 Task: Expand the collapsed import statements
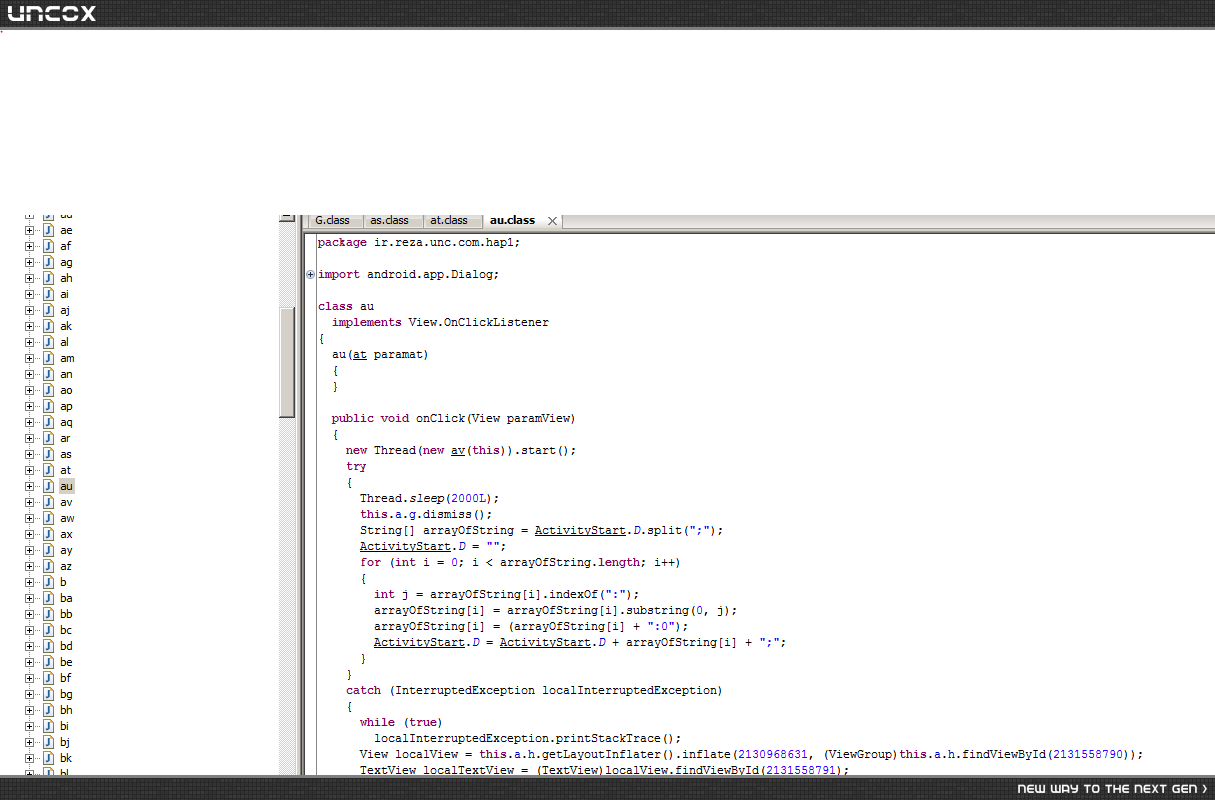(310, 274)
